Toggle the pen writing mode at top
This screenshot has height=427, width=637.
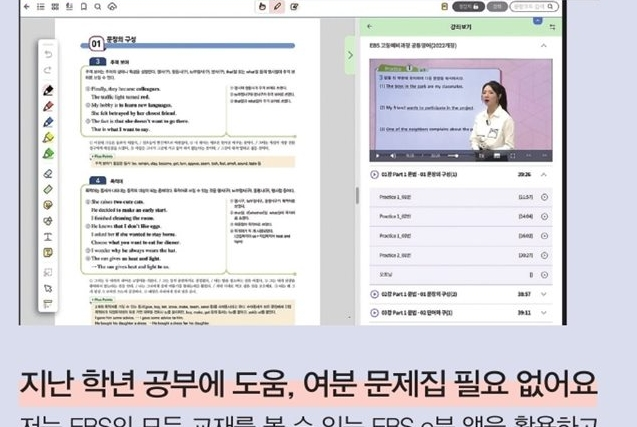(x=278, y=7)
